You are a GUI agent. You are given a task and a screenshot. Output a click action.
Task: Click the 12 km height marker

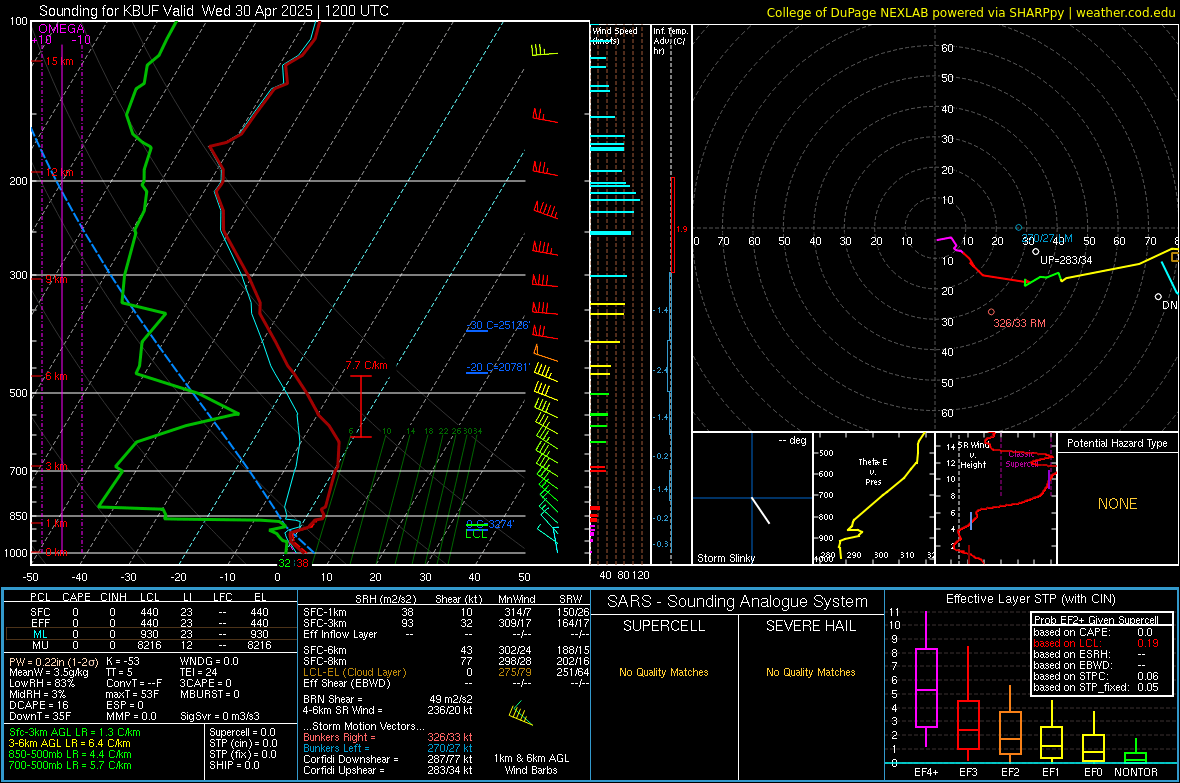tap(59, 172)
